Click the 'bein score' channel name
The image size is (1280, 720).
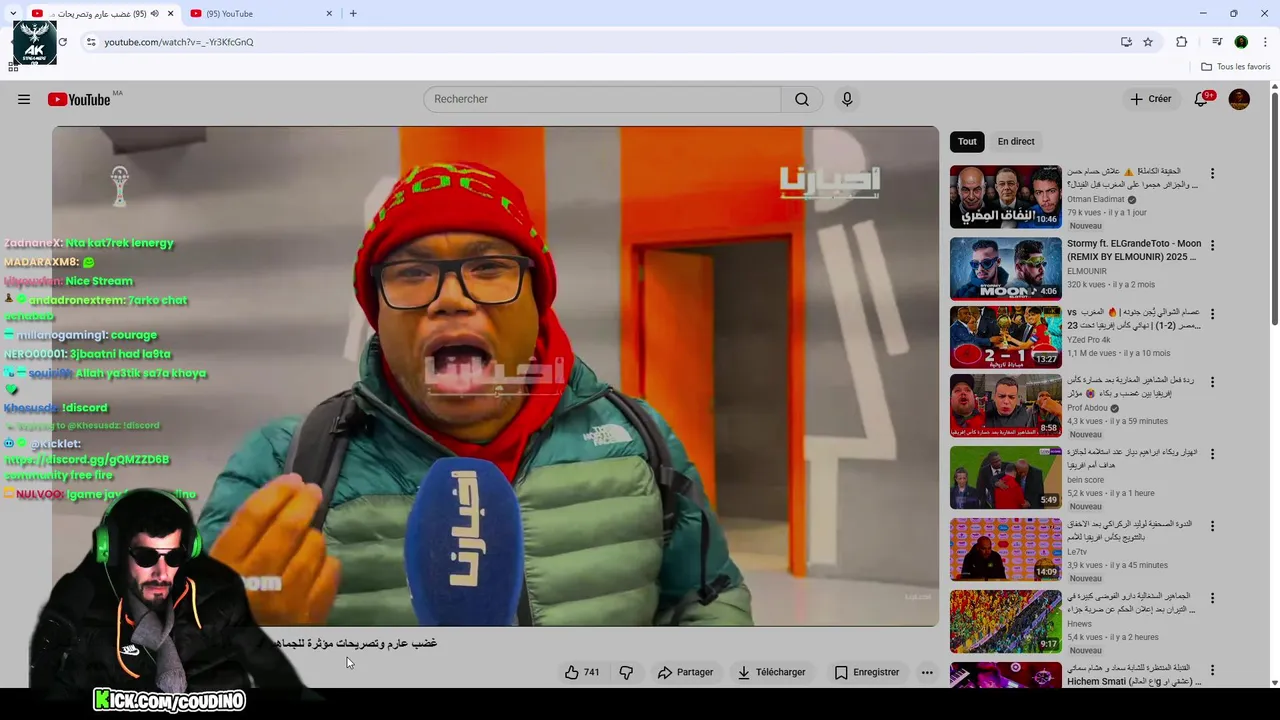pyautogui.click(x=1086, y=480)
